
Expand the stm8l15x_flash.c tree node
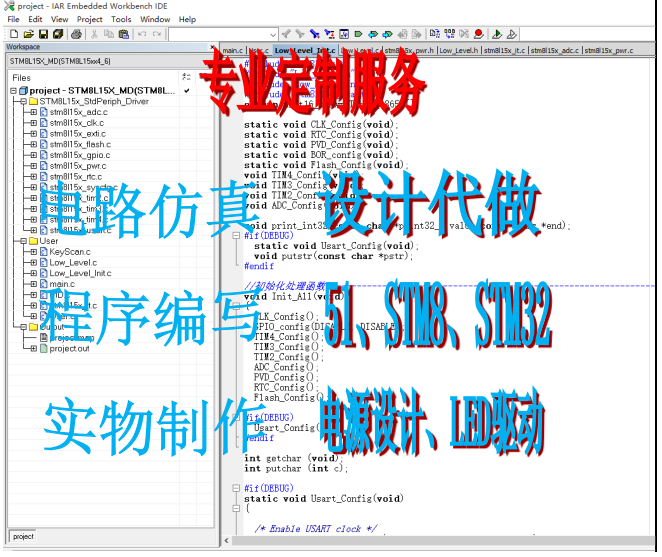coord(34,144)
